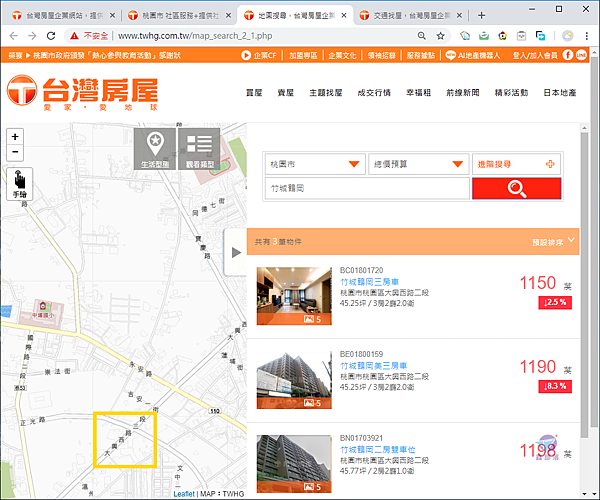Open the 成交行情 menu
Viewport: 600px width, 500px height.
click(374, 93)
